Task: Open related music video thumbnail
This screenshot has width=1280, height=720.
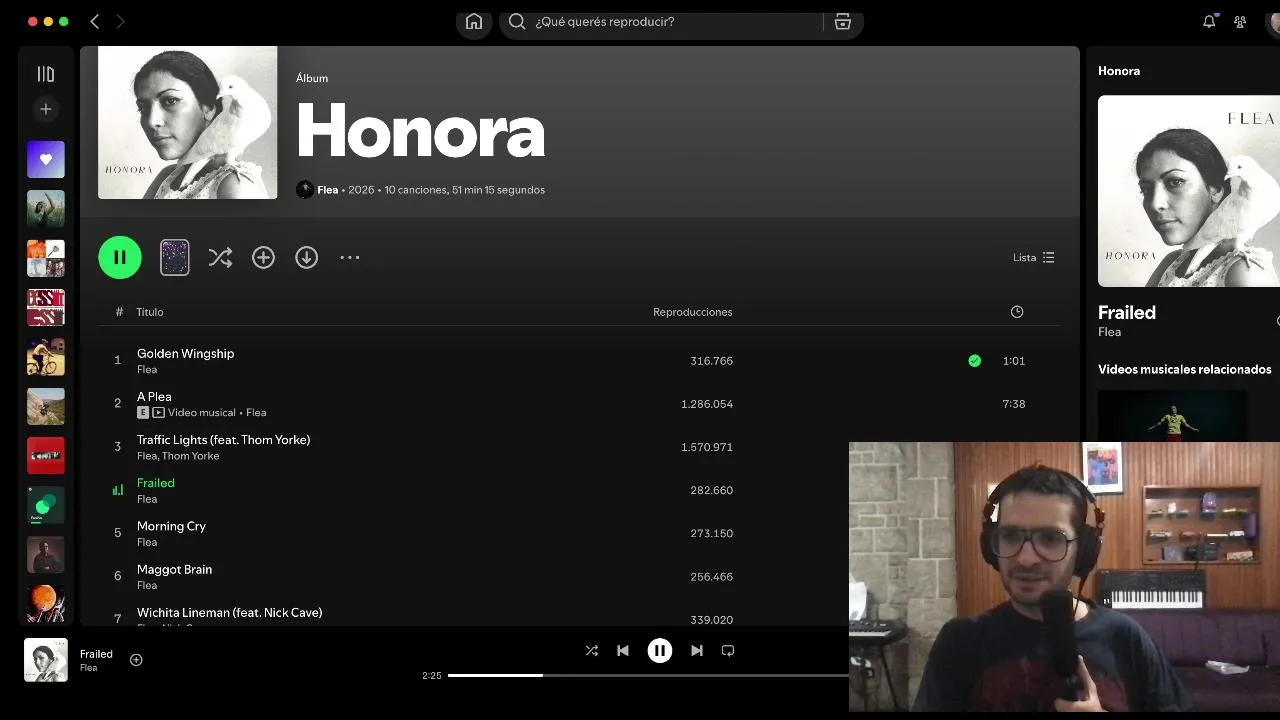Action: 1172,415
